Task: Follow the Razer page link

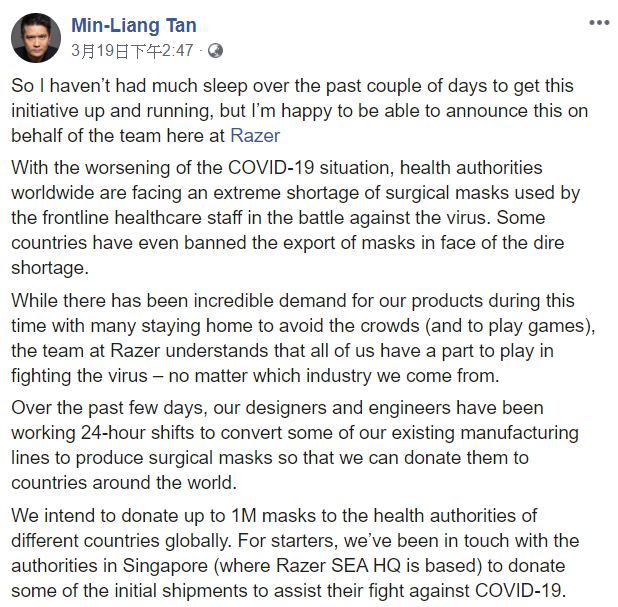Action: 256,136
